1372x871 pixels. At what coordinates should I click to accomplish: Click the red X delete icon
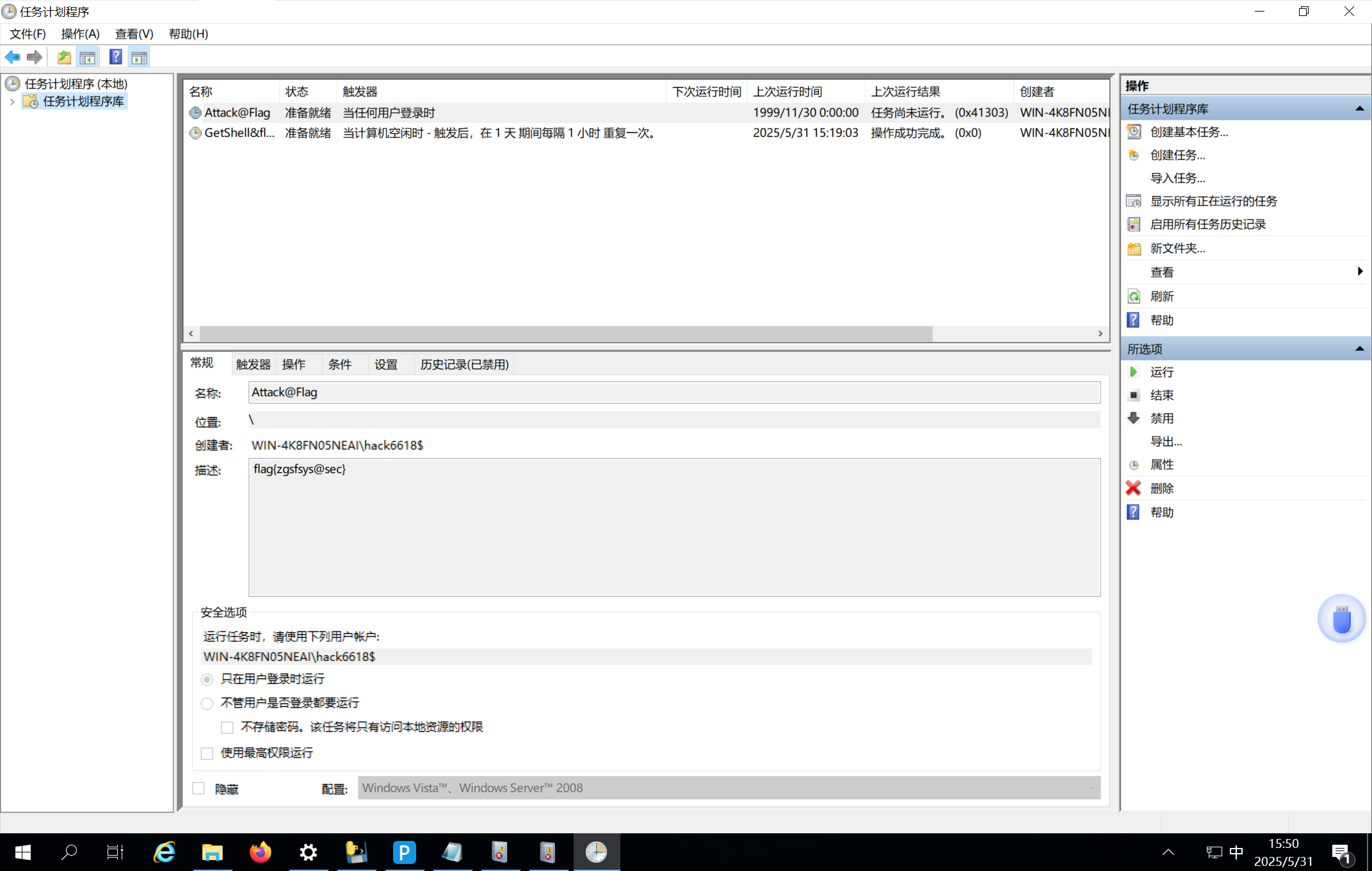[1133, 488]
